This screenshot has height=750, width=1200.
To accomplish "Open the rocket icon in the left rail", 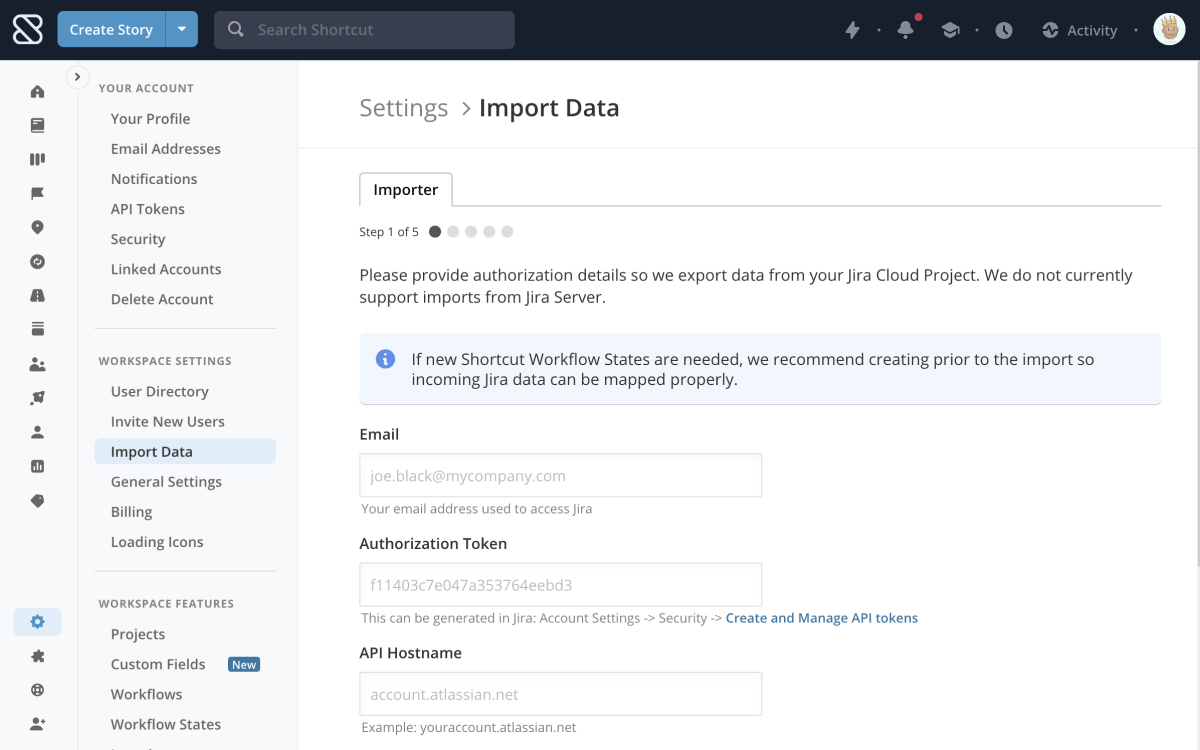I will pyautogui.click(x=38, y=398).
